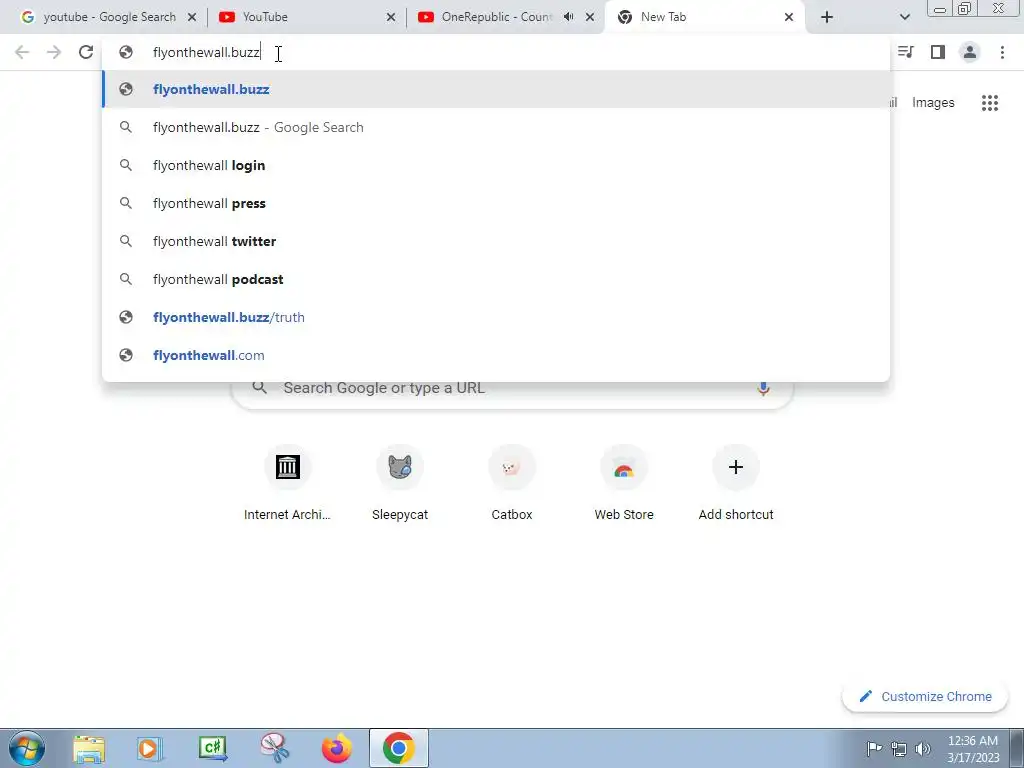The image size is (1024, 768).
Task: Toggle the side panel icon
Action: tap(938, 52)
